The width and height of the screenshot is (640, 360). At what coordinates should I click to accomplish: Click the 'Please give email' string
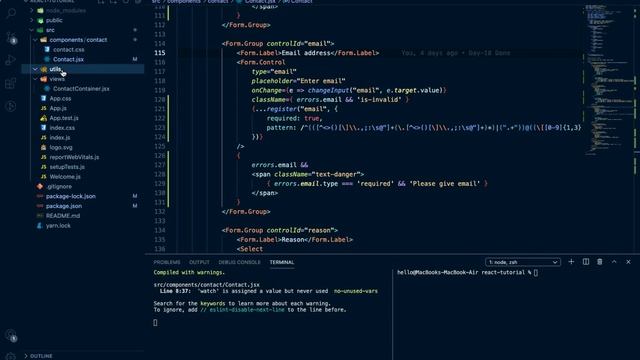pyautogui.click(x=445, y=184)
